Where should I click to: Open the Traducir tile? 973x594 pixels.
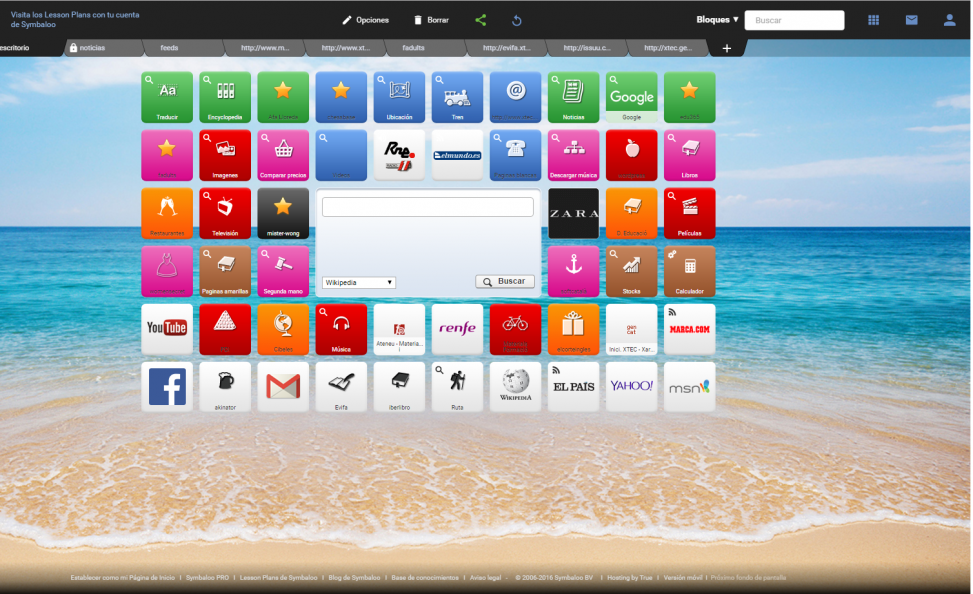(x=167, y=97)
